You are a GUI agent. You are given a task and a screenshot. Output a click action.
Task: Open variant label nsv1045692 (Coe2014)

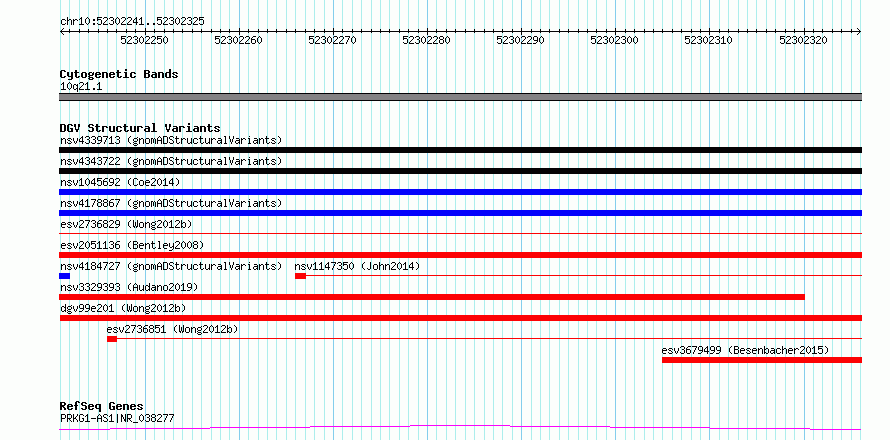[x=120, y=182]
